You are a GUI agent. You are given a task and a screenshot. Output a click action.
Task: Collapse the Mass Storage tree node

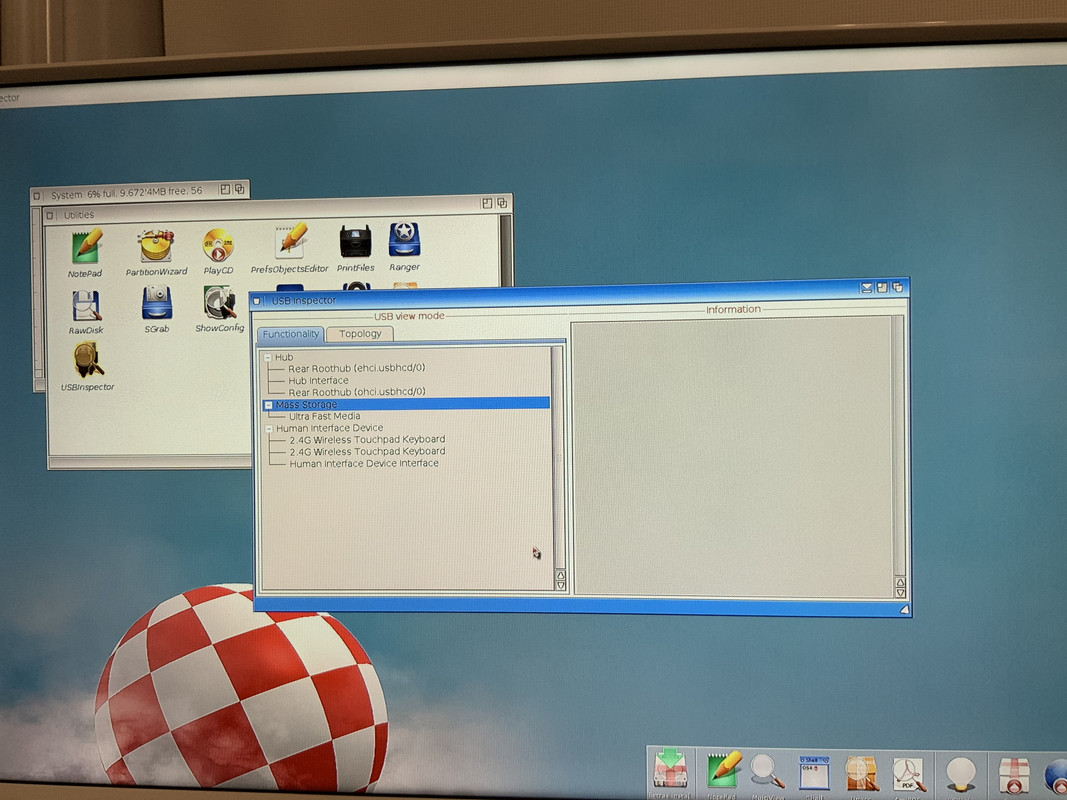point(268,405)
